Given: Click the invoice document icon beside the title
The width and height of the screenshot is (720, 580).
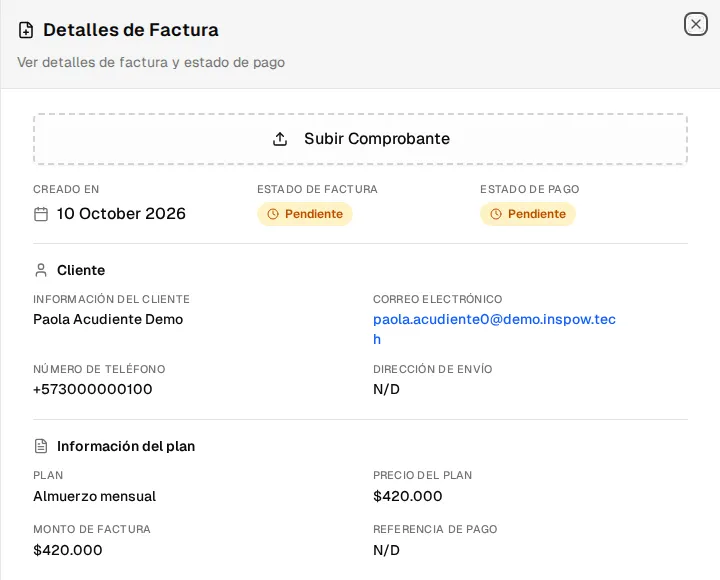Looking at the screenshot, I should (x=26, y=30).
